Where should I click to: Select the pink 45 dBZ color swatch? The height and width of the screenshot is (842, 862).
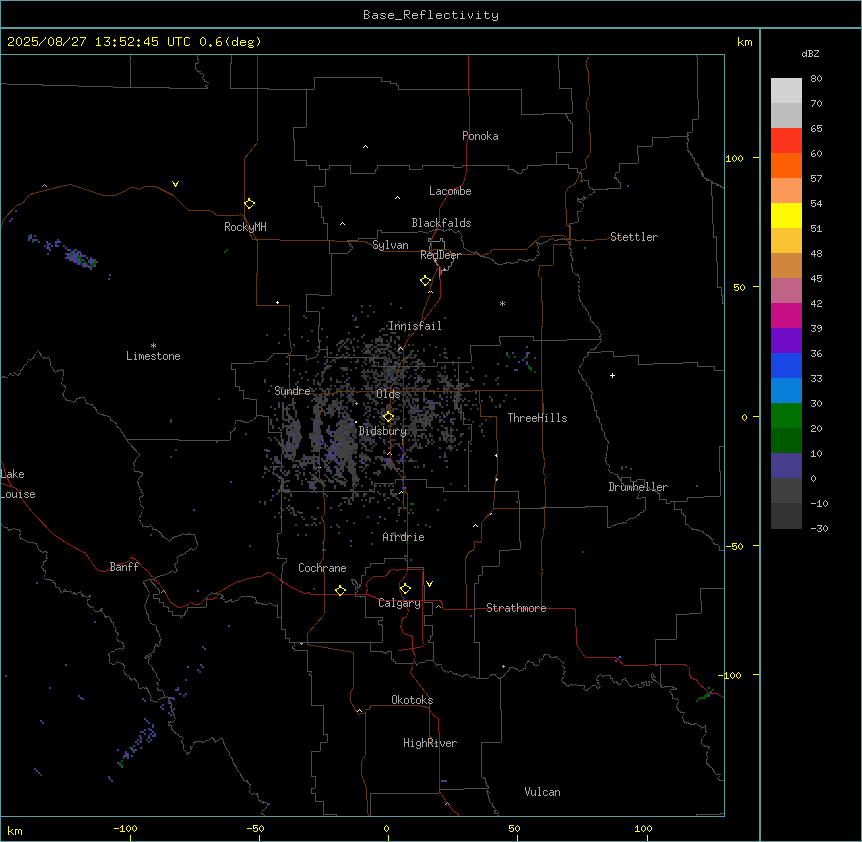[x=786, y=291]
